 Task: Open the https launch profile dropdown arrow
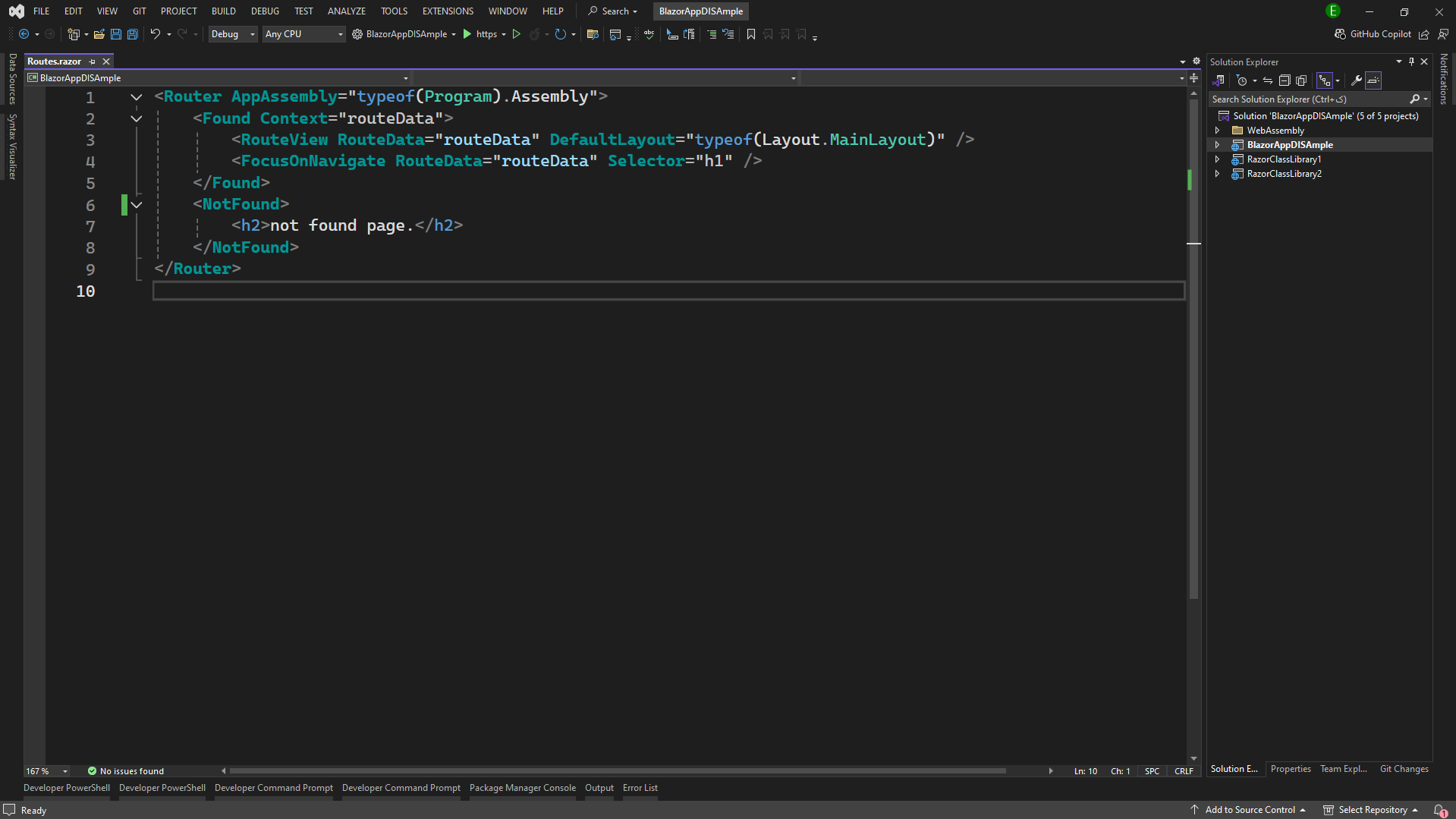504,34
